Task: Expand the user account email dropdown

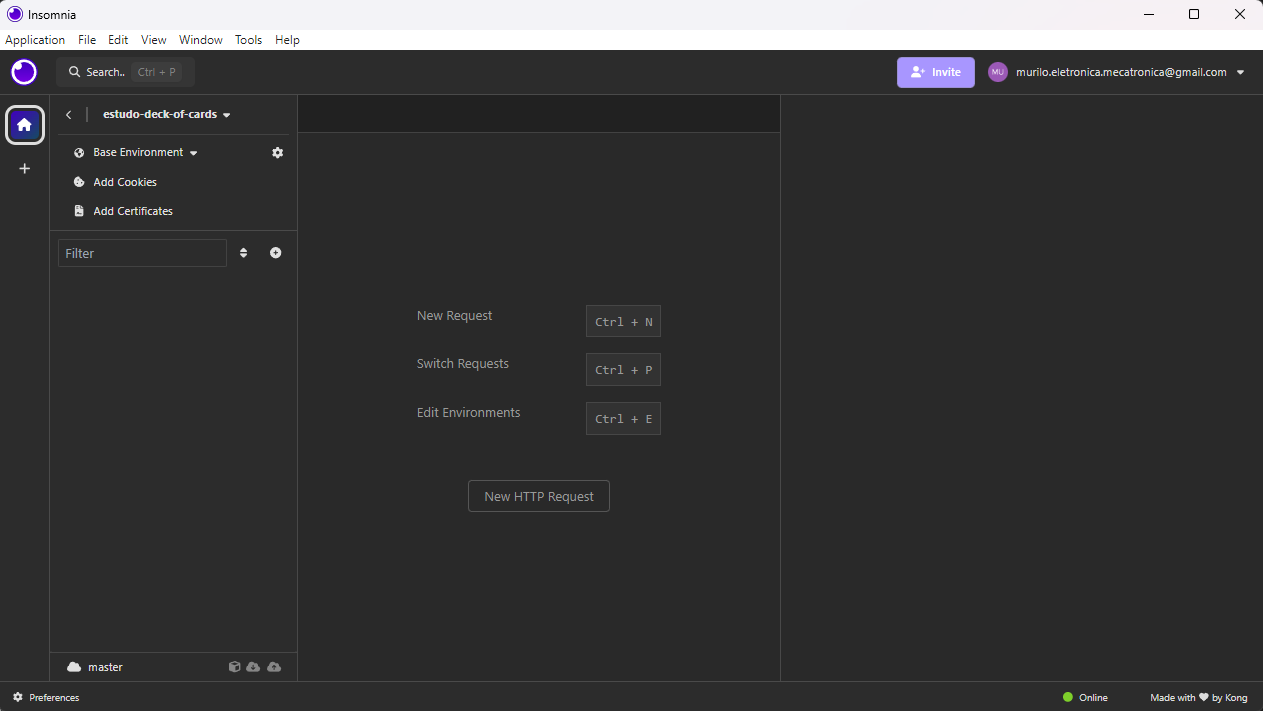Action: (1240, 72)
